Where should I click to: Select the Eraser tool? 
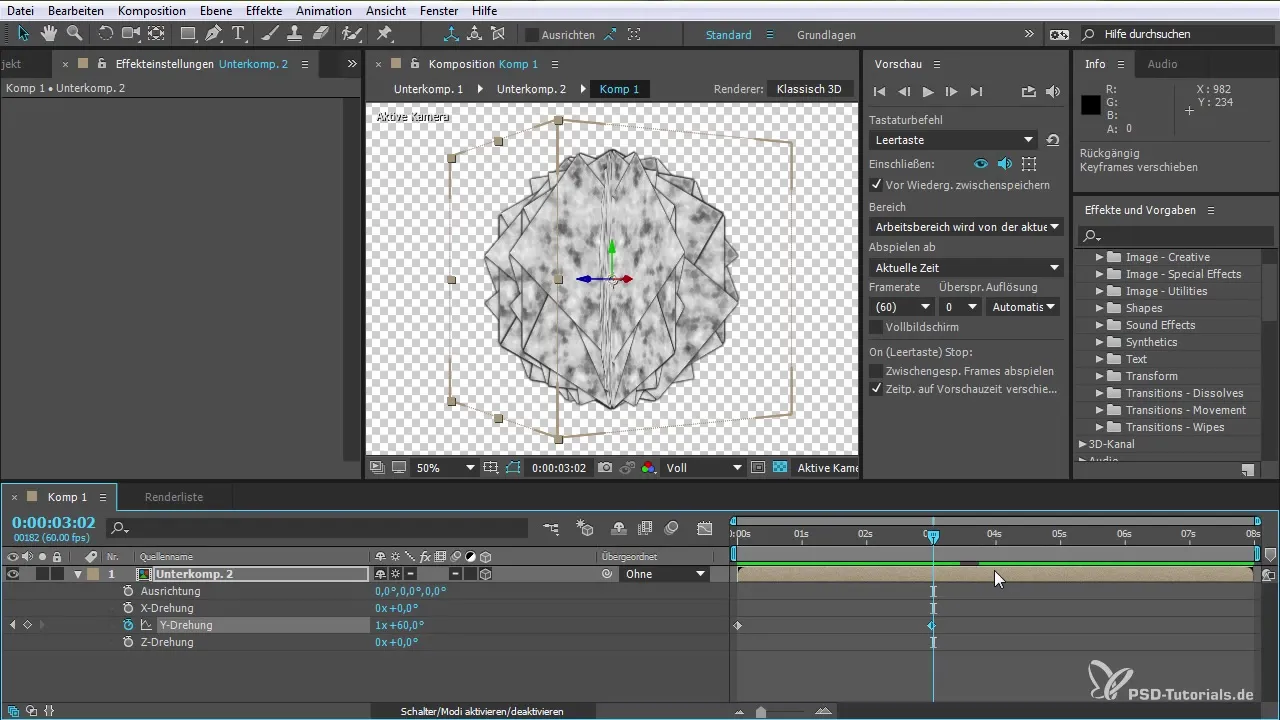pyautogui.click(x=320, y=34)
